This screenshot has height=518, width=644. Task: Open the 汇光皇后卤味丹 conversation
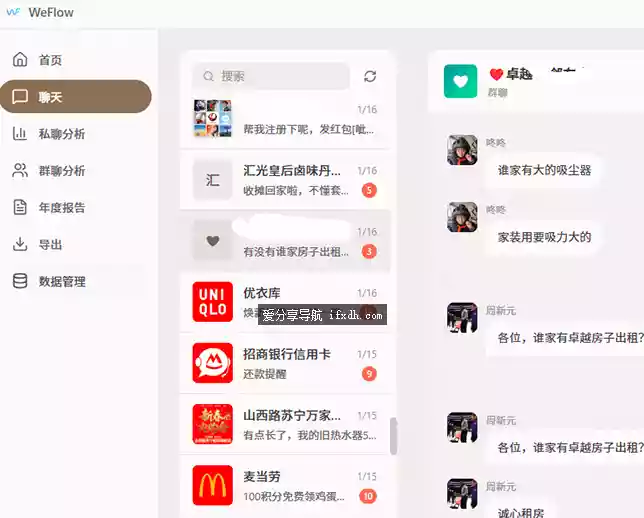[285, 180]
